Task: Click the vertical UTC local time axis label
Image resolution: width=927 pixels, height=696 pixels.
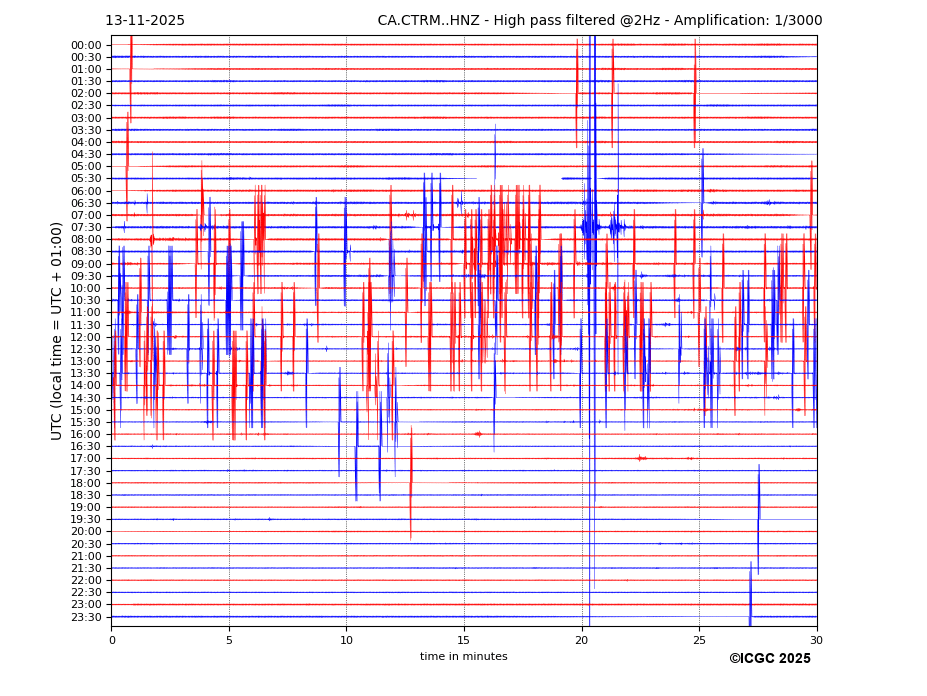Action: [57, 331]
